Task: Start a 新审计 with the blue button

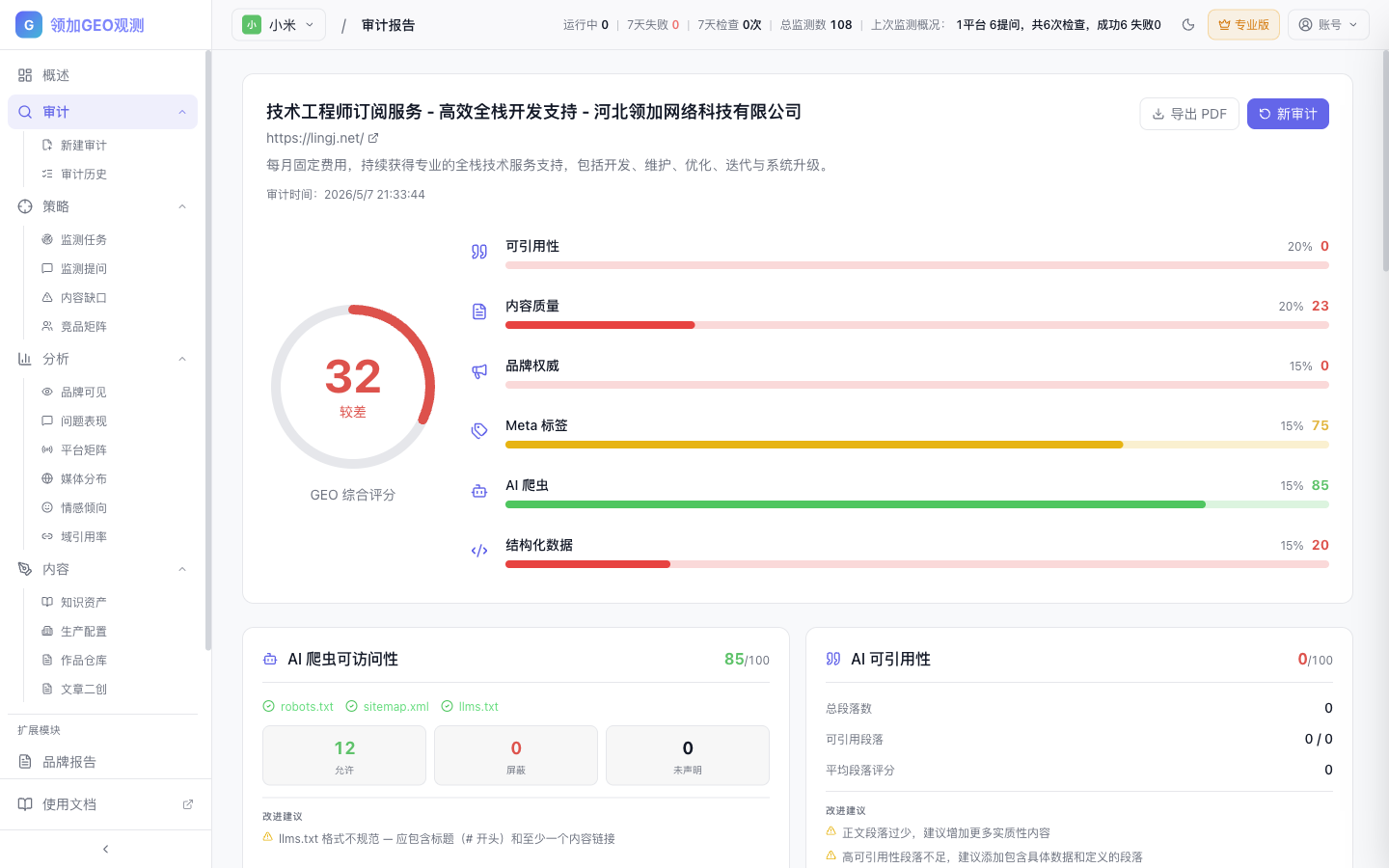Action: click(1288, 114)
